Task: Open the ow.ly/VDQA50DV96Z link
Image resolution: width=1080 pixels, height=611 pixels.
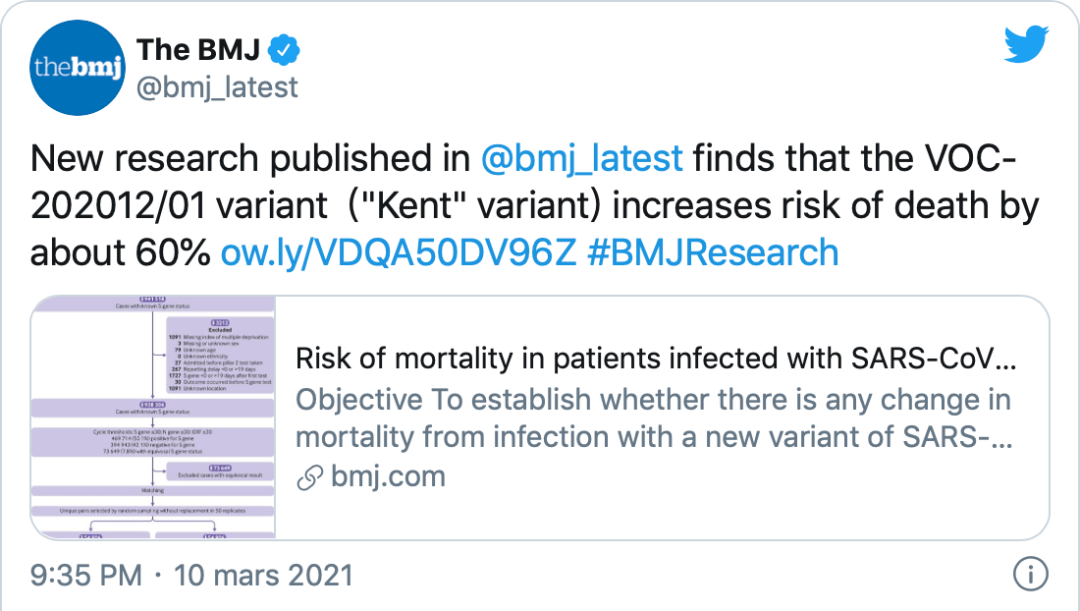Action: click(x=398, y=252)
